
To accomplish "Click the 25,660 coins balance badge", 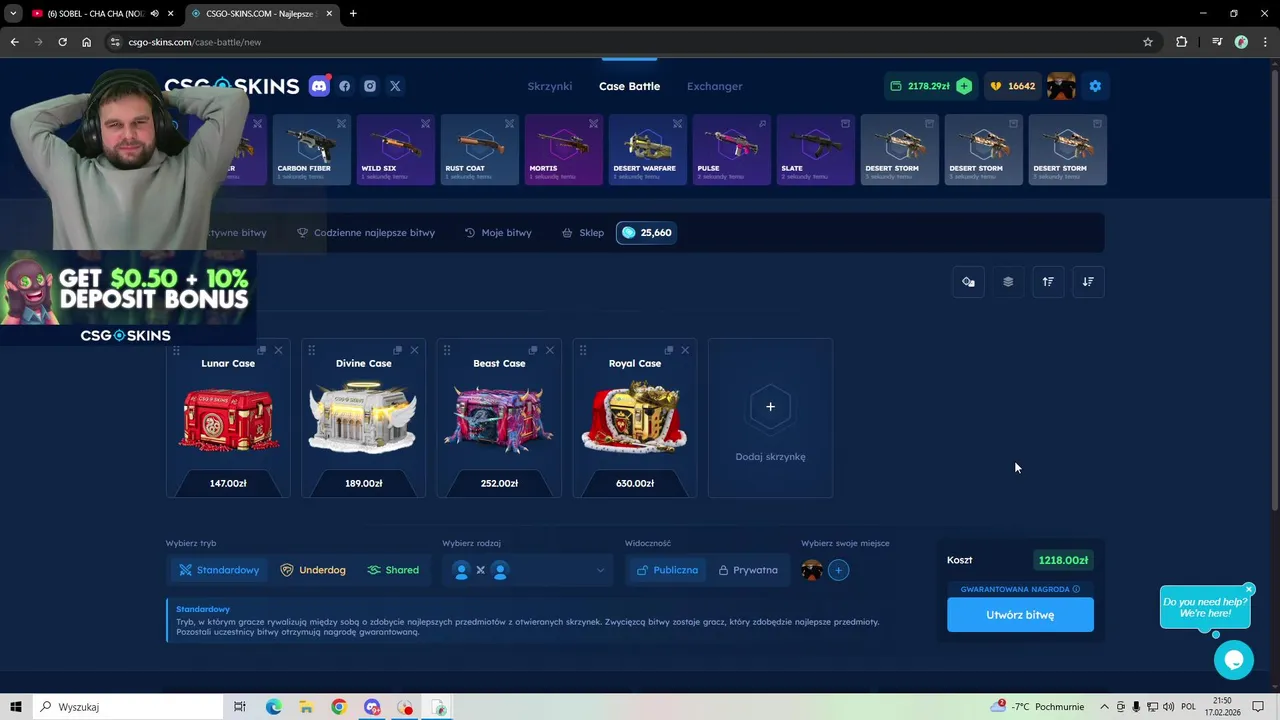I will pyautogui.click(x=646, y=233).
